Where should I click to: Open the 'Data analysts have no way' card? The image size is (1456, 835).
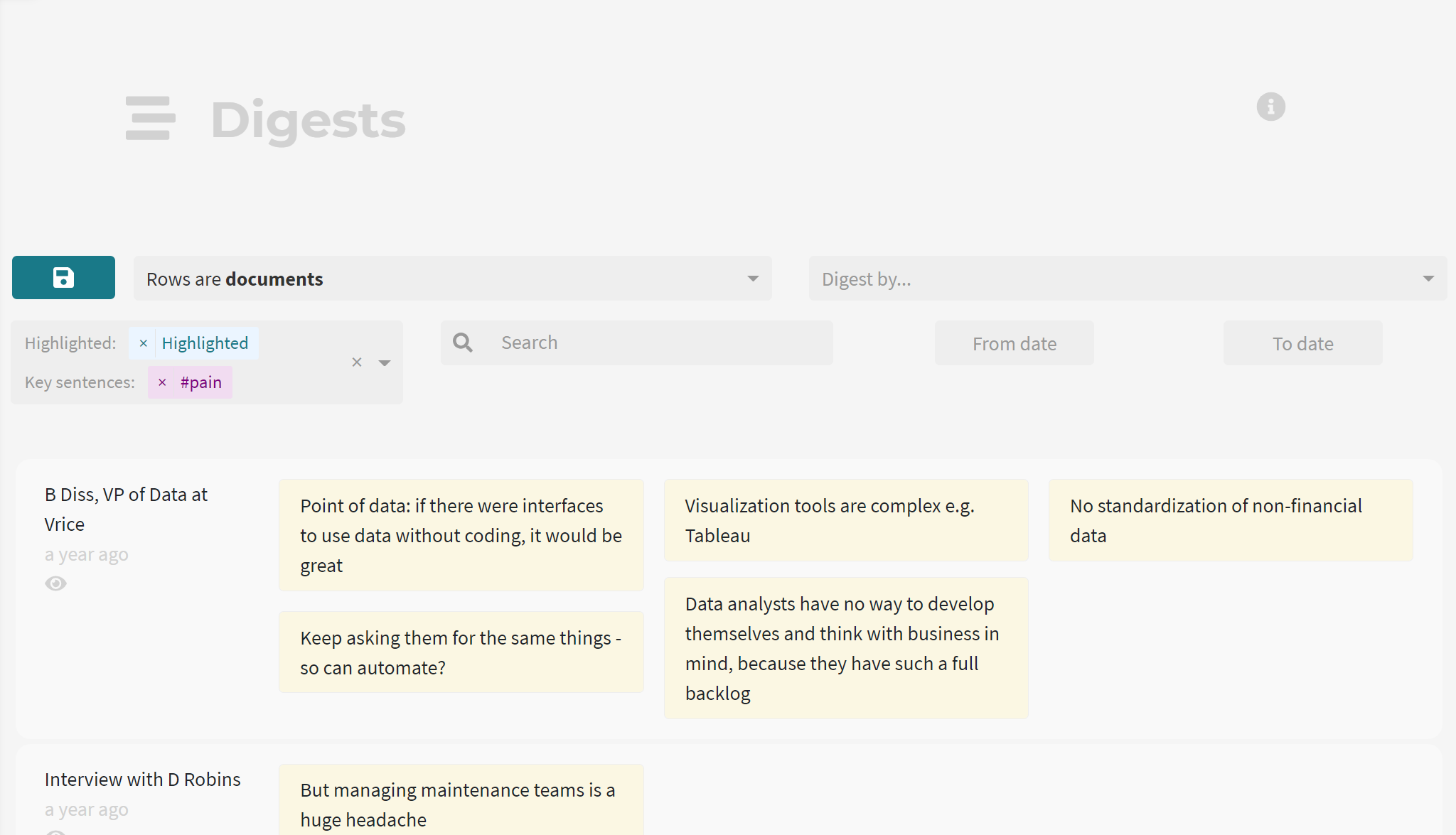click(x=846, y=648)
